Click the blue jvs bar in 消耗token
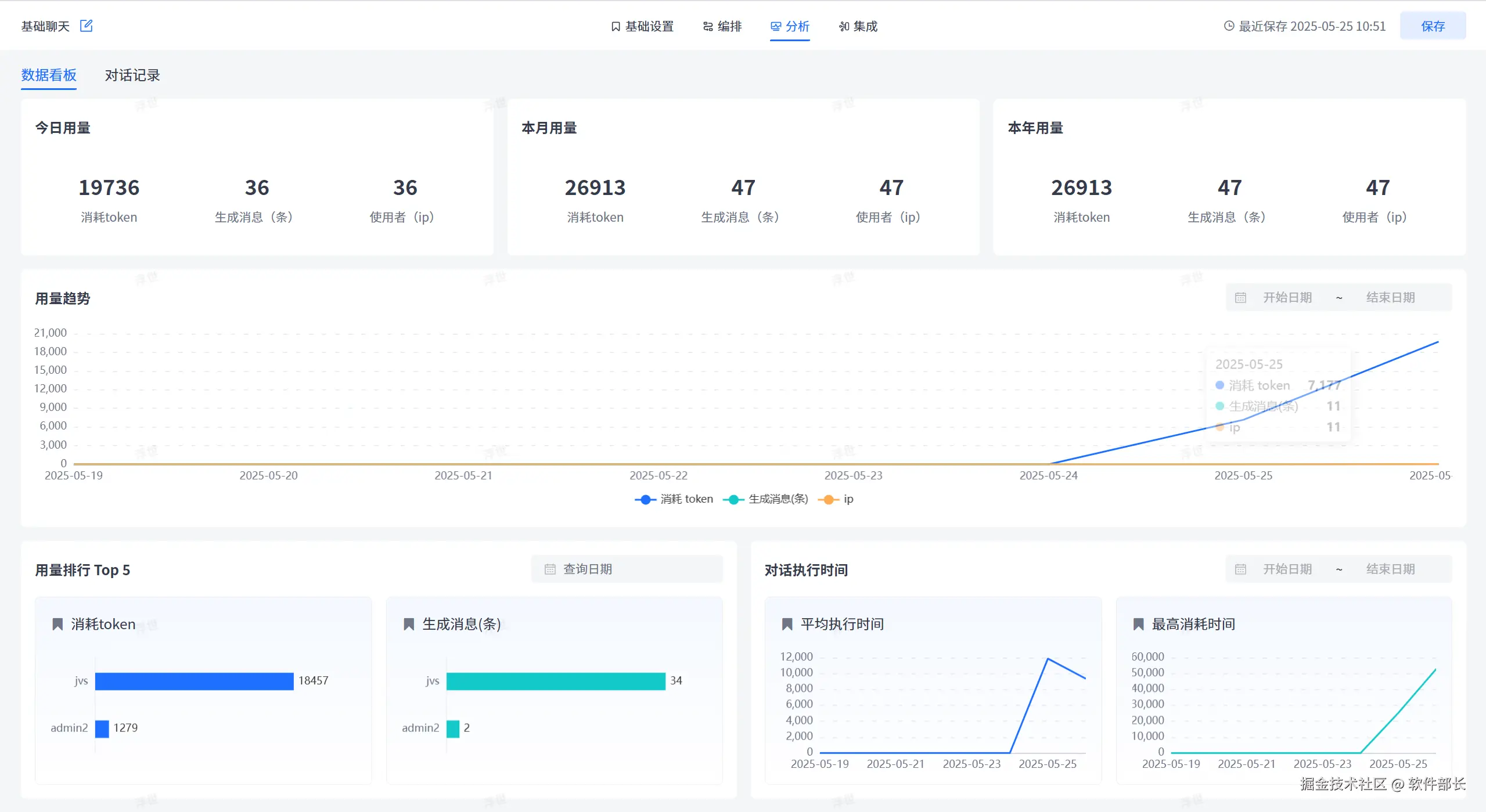The image size is (1486, 812). click(x=194, y=681)
